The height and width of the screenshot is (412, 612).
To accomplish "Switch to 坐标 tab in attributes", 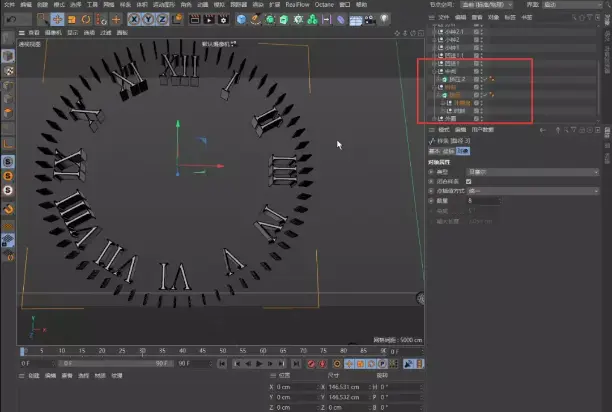I will point(448,151).
